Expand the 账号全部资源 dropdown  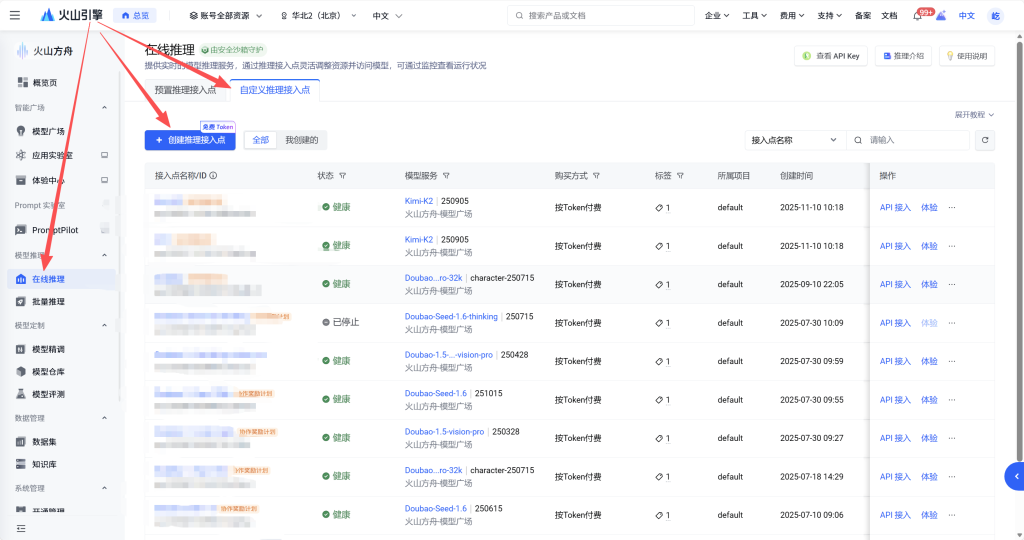(226, 16)
